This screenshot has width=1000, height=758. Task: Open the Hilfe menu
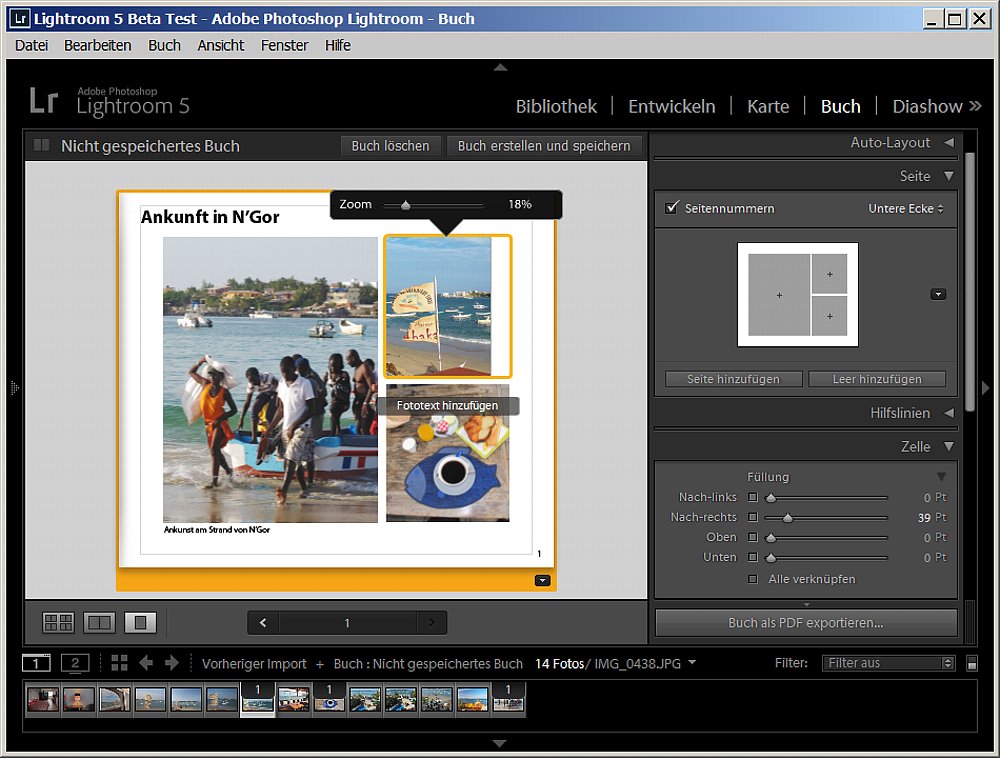pos(338,45)
